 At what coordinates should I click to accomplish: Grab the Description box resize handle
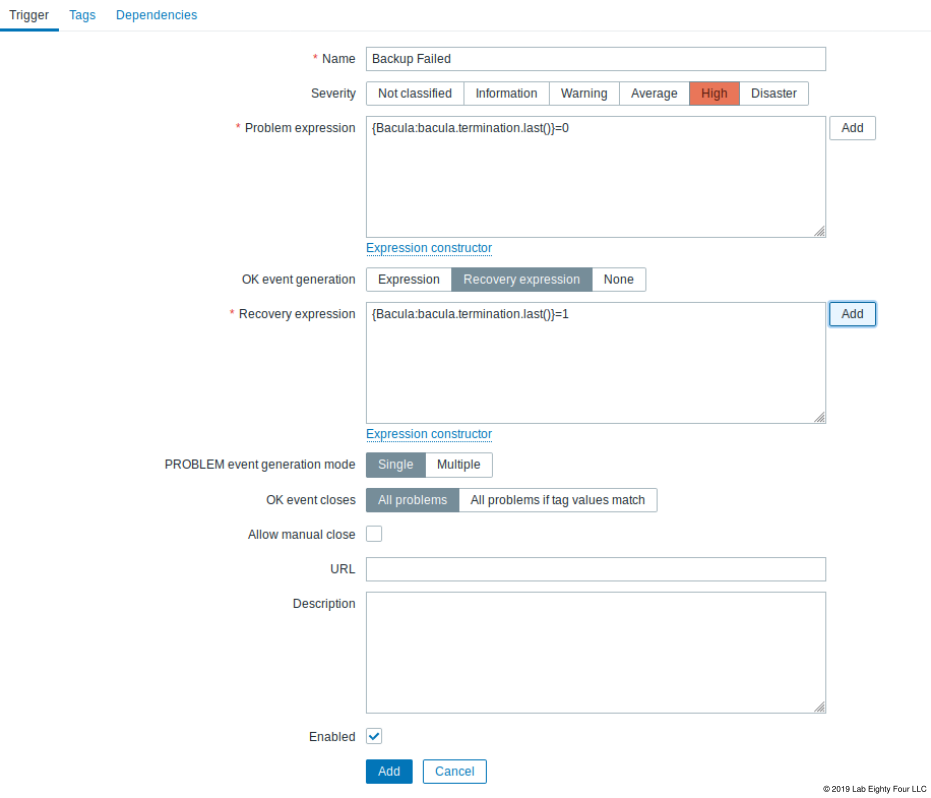[x=819, y=707]
